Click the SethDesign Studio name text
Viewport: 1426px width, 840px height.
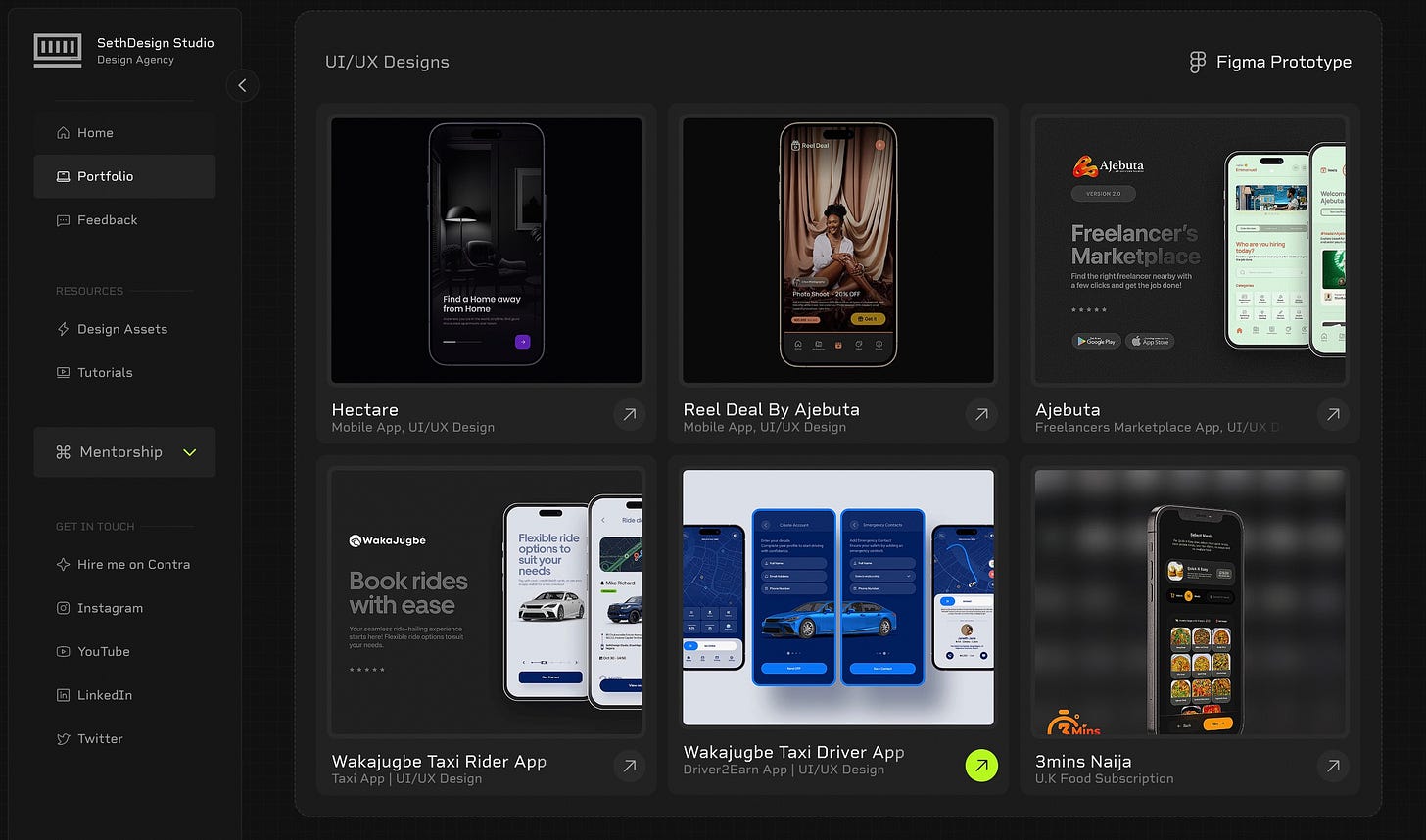155,43
